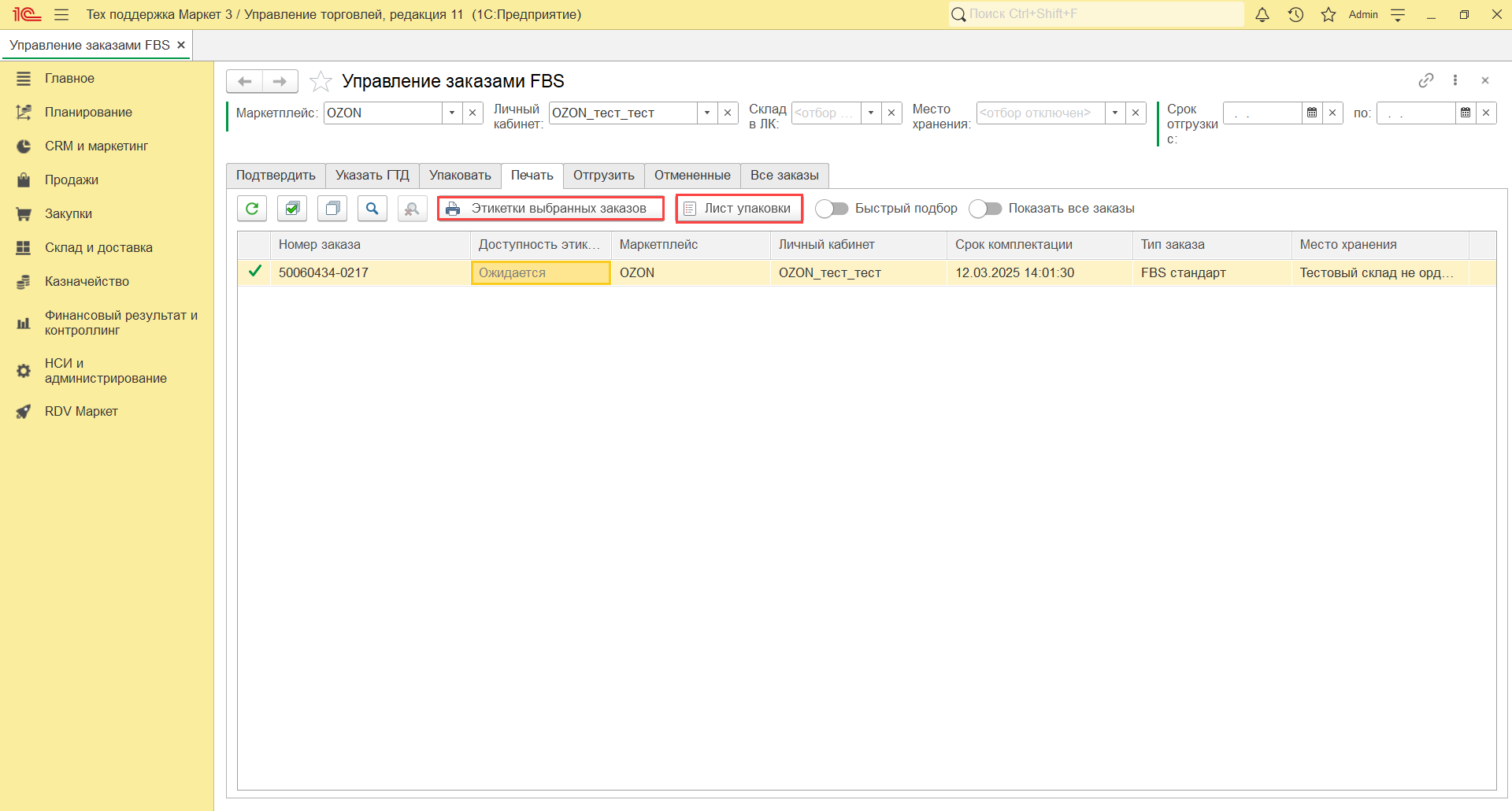Toggle checkmark for order 50060434-0217
1512x811 pixels.
click(254, 272)
